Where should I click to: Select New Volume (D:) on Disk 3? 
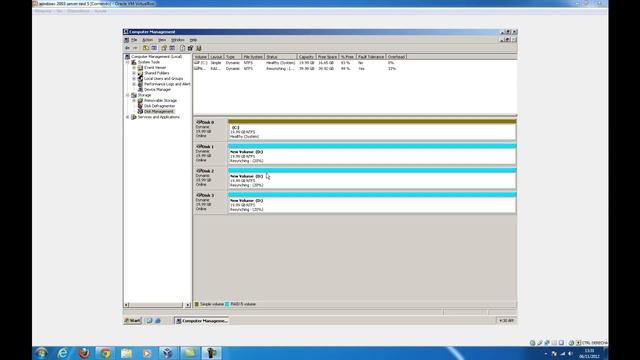(x=372, y=203)
